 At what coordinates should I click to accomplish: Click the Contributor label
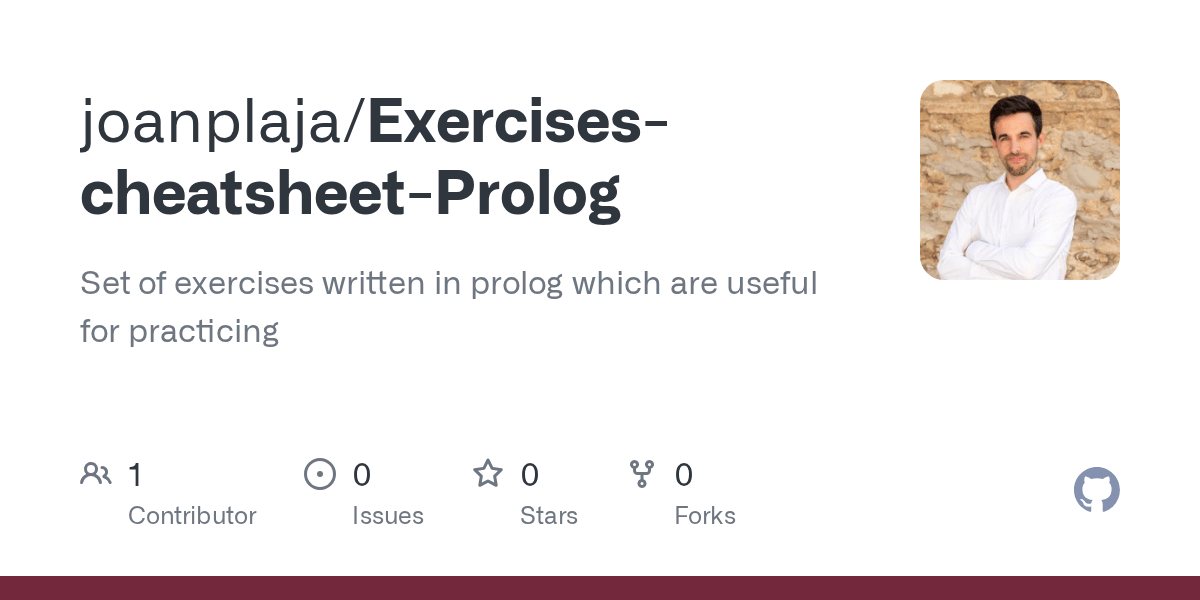click(x=192, y=516)
